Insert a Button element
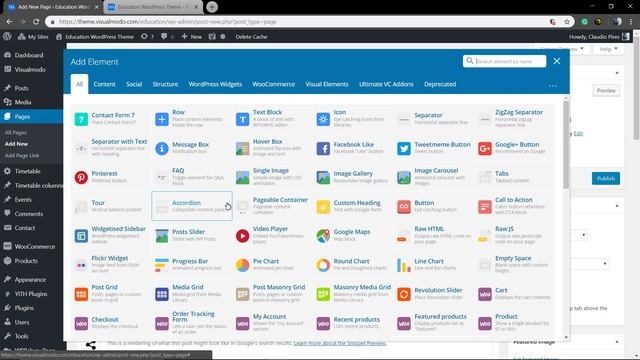 point(433,206)
